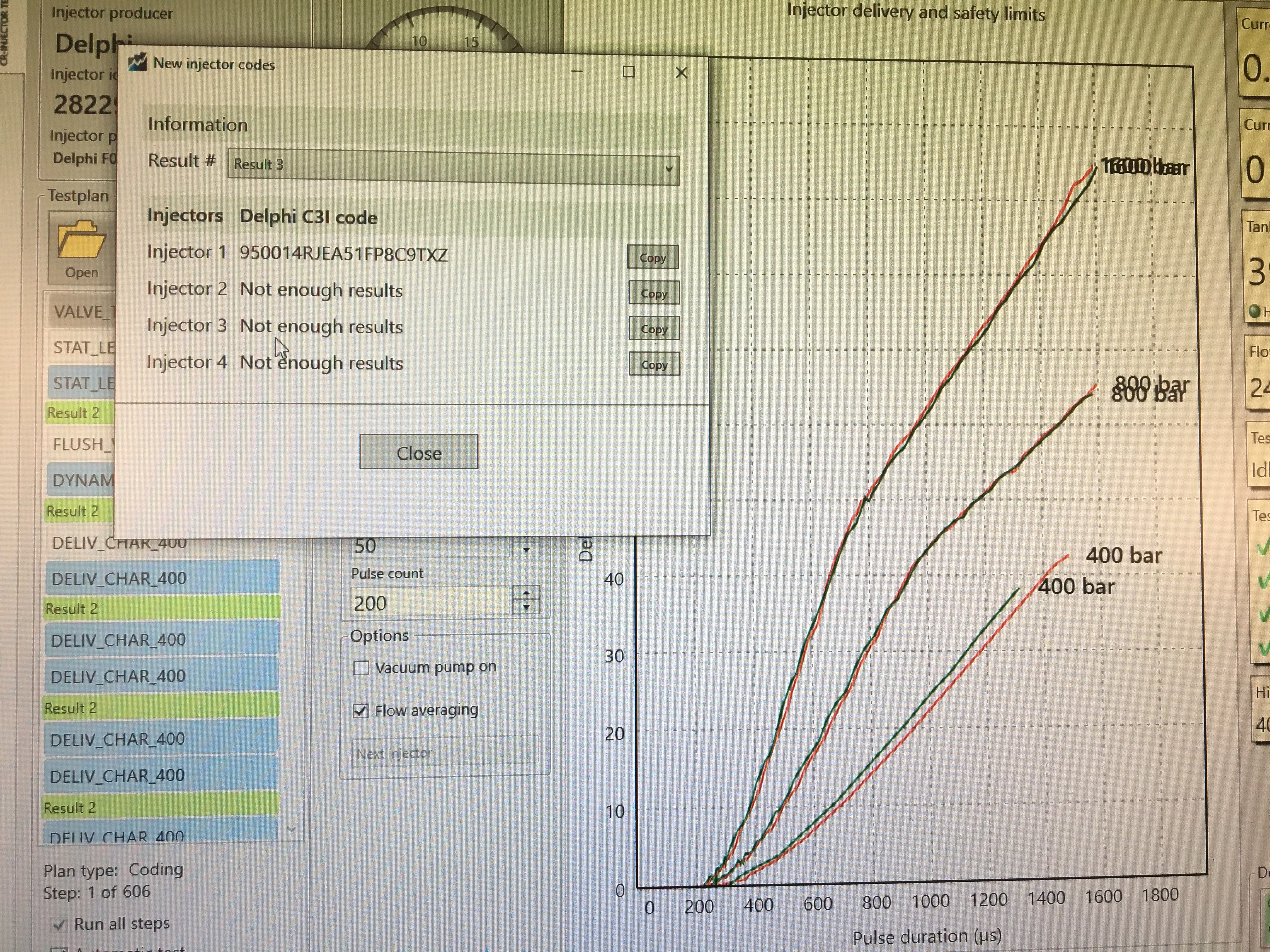
Task: Copy the Injector 1 code
Action: pyautogui.click(x=653, y=258)
